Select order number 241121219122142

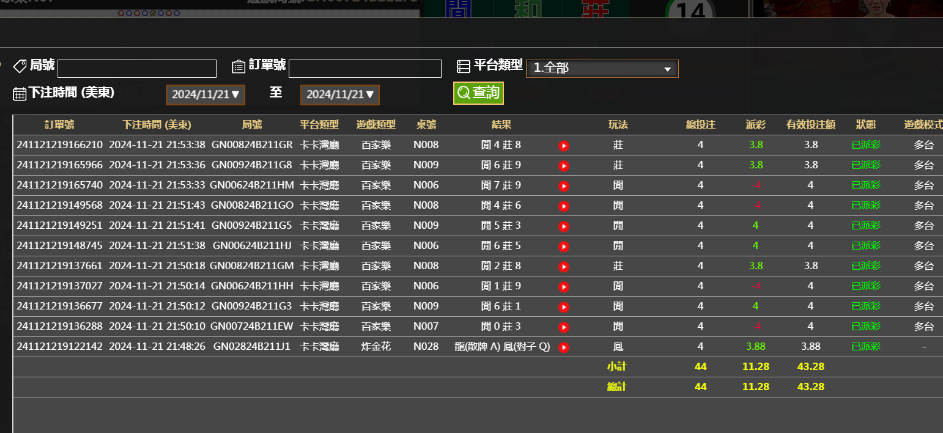click(60, 346)
